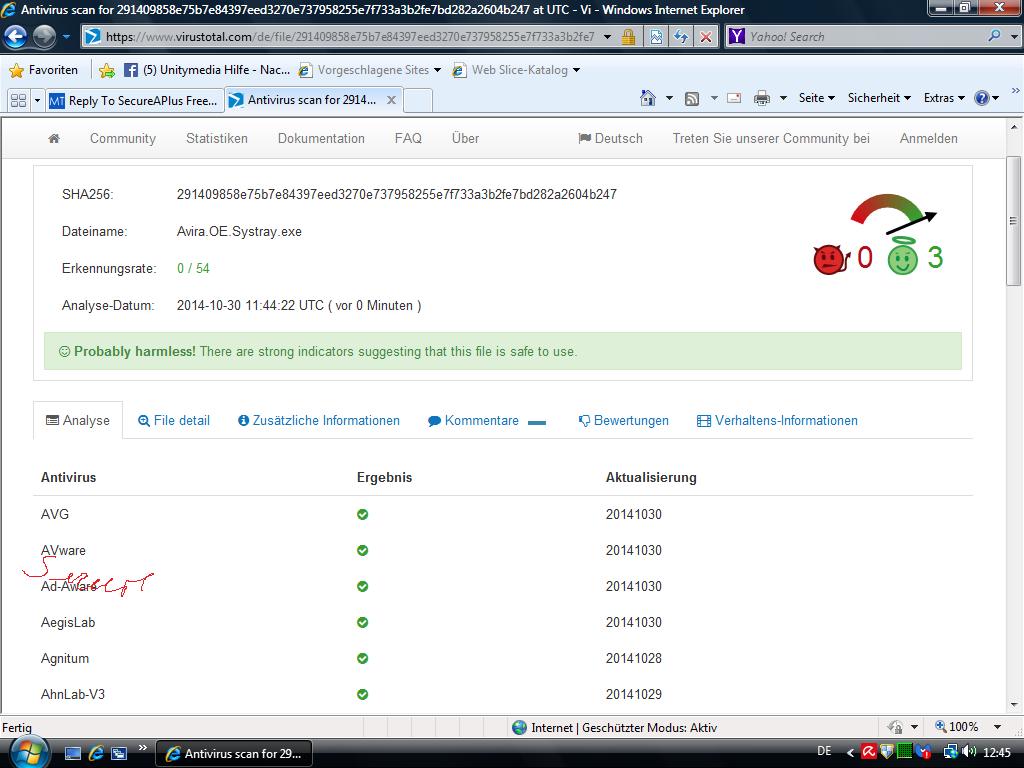Click the browser Back arrow button

point(16,37)
